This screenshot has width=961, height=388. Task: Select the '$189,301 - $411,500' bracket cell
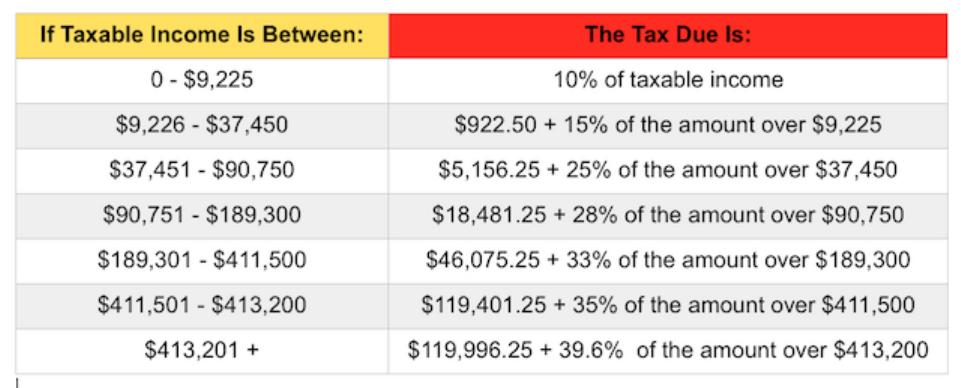click(202, 261)
